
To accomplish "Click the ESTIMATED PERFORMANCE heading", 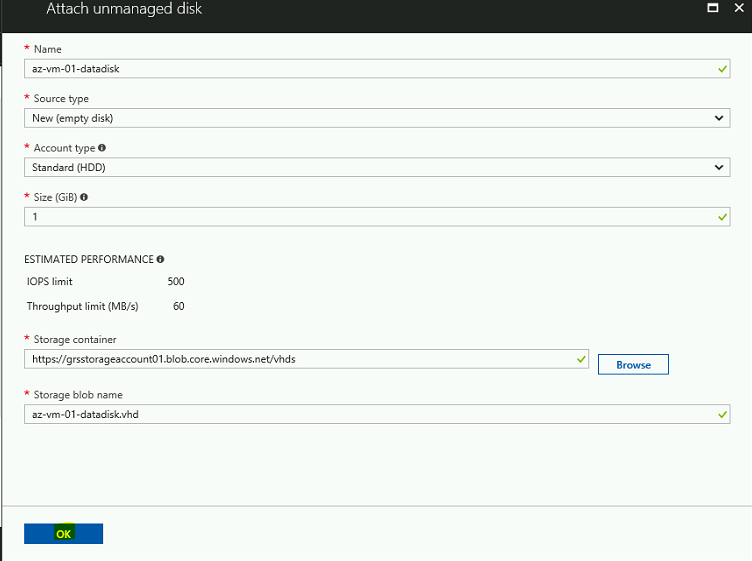I will [x=89, y=259].
